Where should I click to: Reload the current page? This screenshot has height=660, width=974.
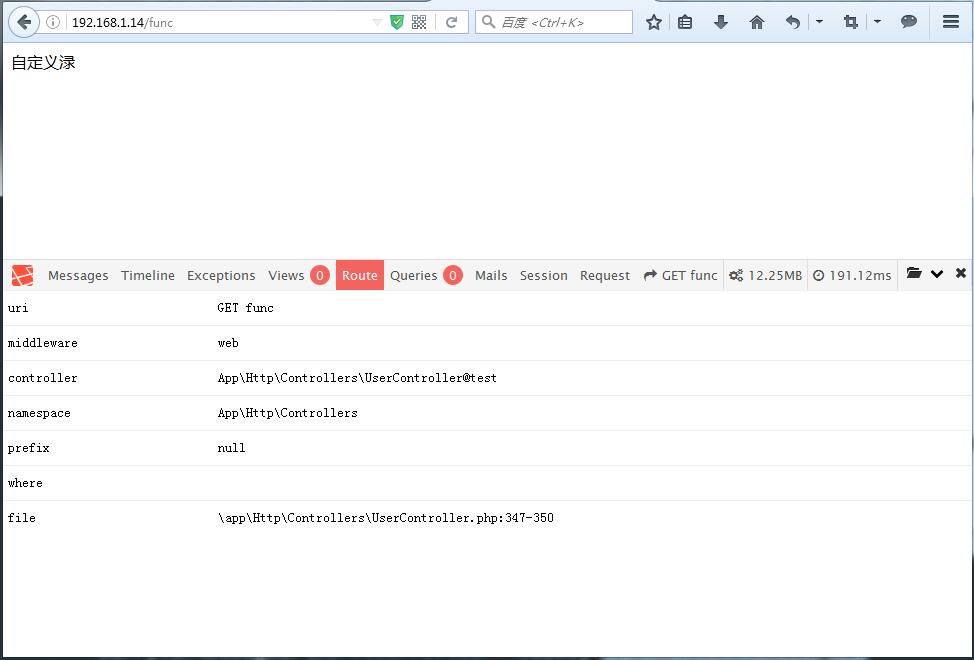coord(455,21)
